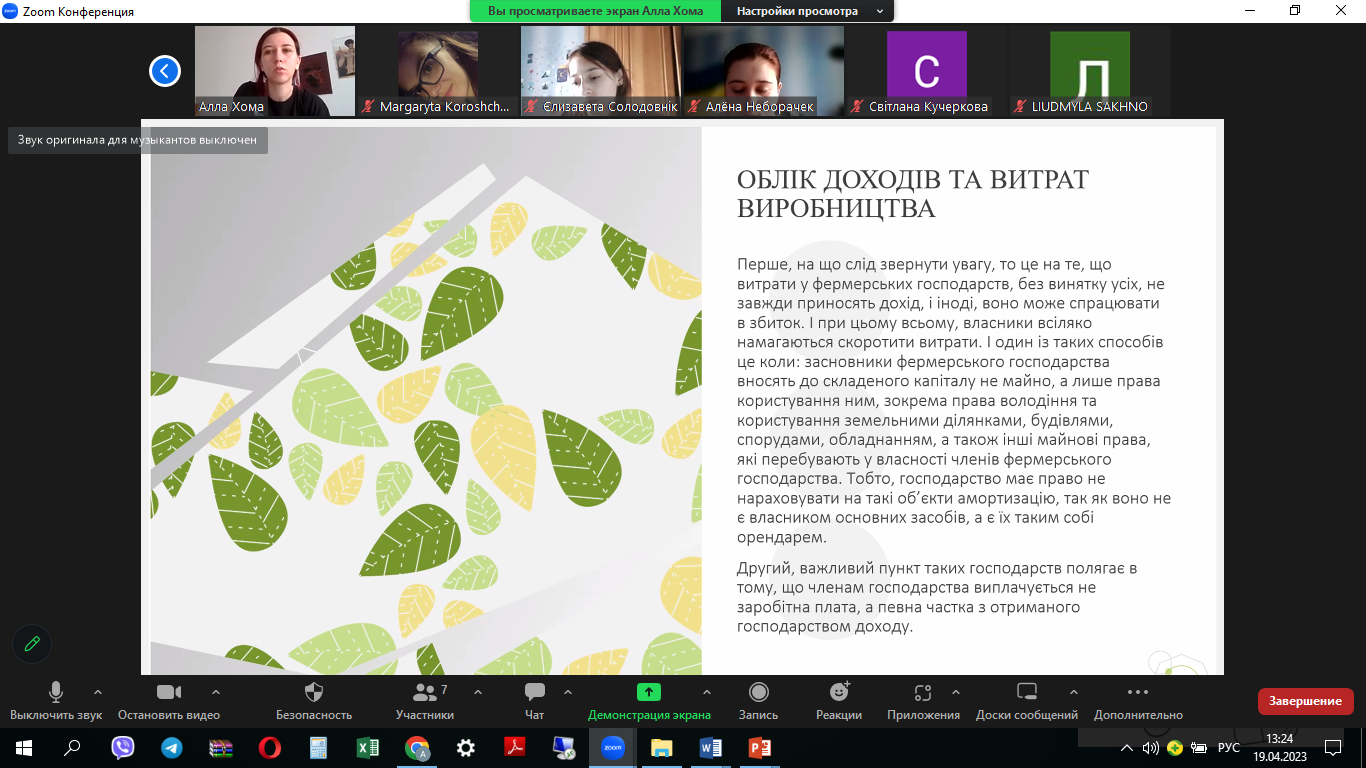Select Margaryta Koroshch... video thumbnail

[x=438, y=71]
